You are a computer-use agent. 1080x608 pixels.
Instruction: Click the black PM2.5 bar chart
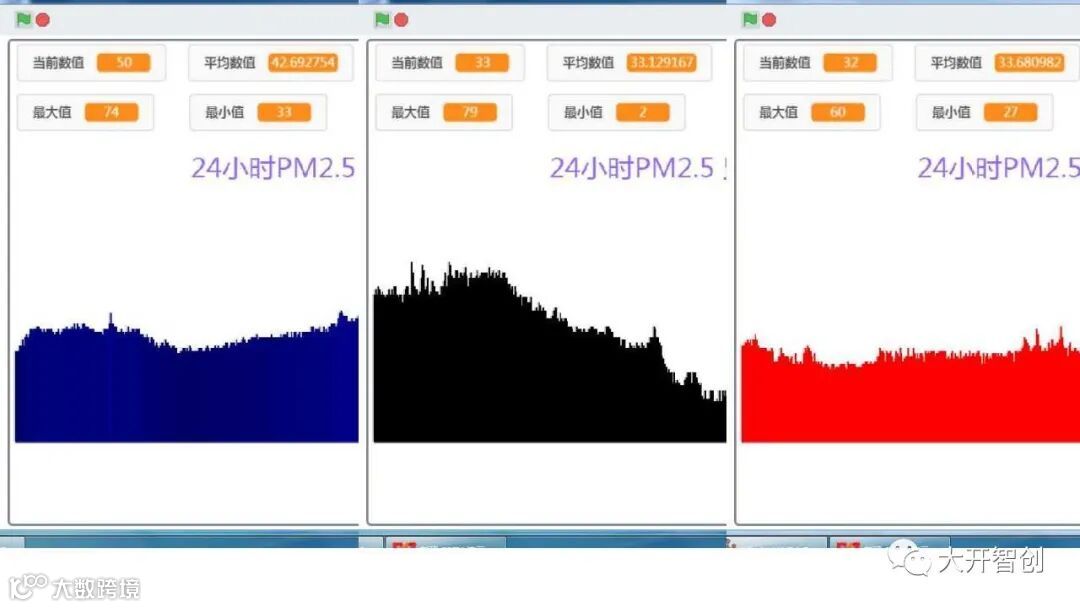550,353
